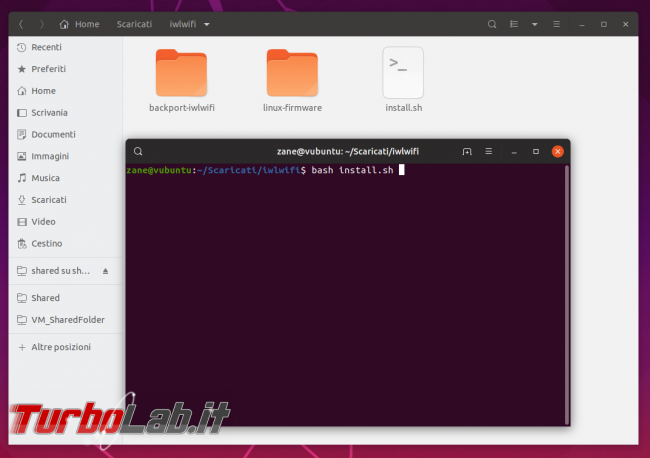Open Home in the path bar
650x458 pixels.
[79, 24]
